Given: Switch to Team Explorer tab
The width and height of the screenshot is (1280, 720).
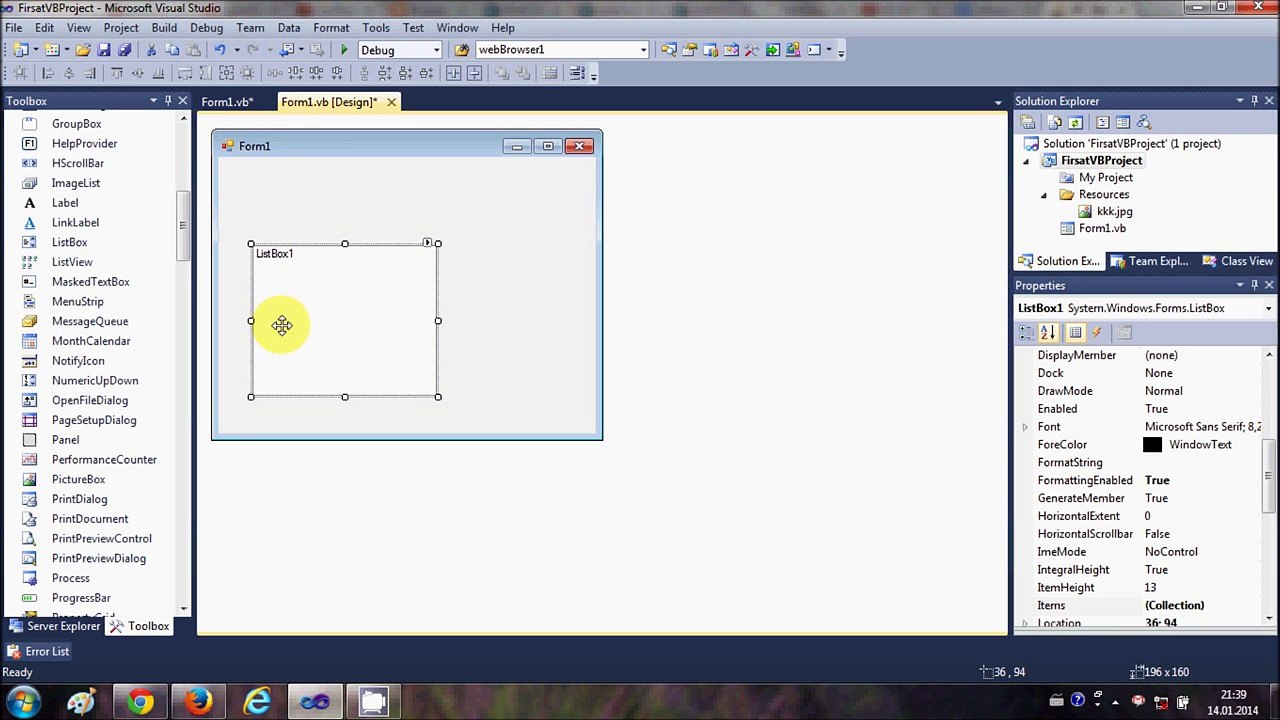Looking at the screenshot, I should point(1150,261).
